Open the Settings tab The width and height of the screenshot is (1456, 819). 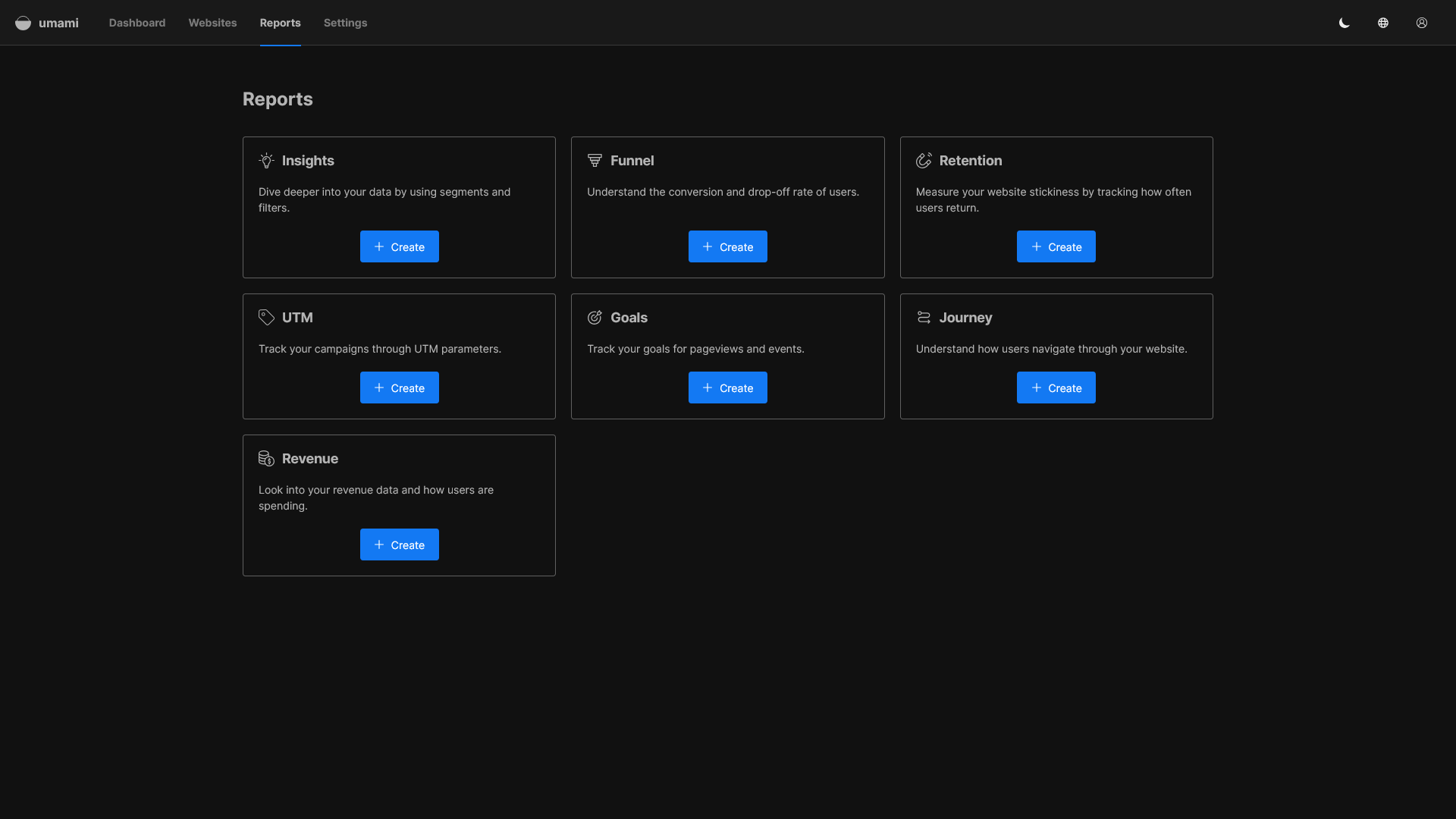point(345,23)
